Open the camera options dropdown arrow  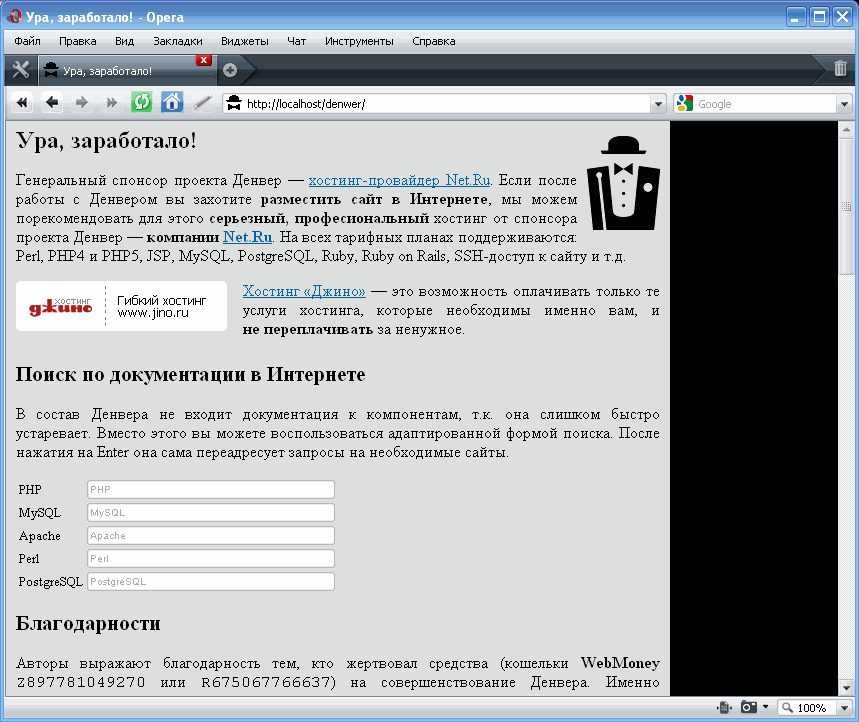[765, 707]
